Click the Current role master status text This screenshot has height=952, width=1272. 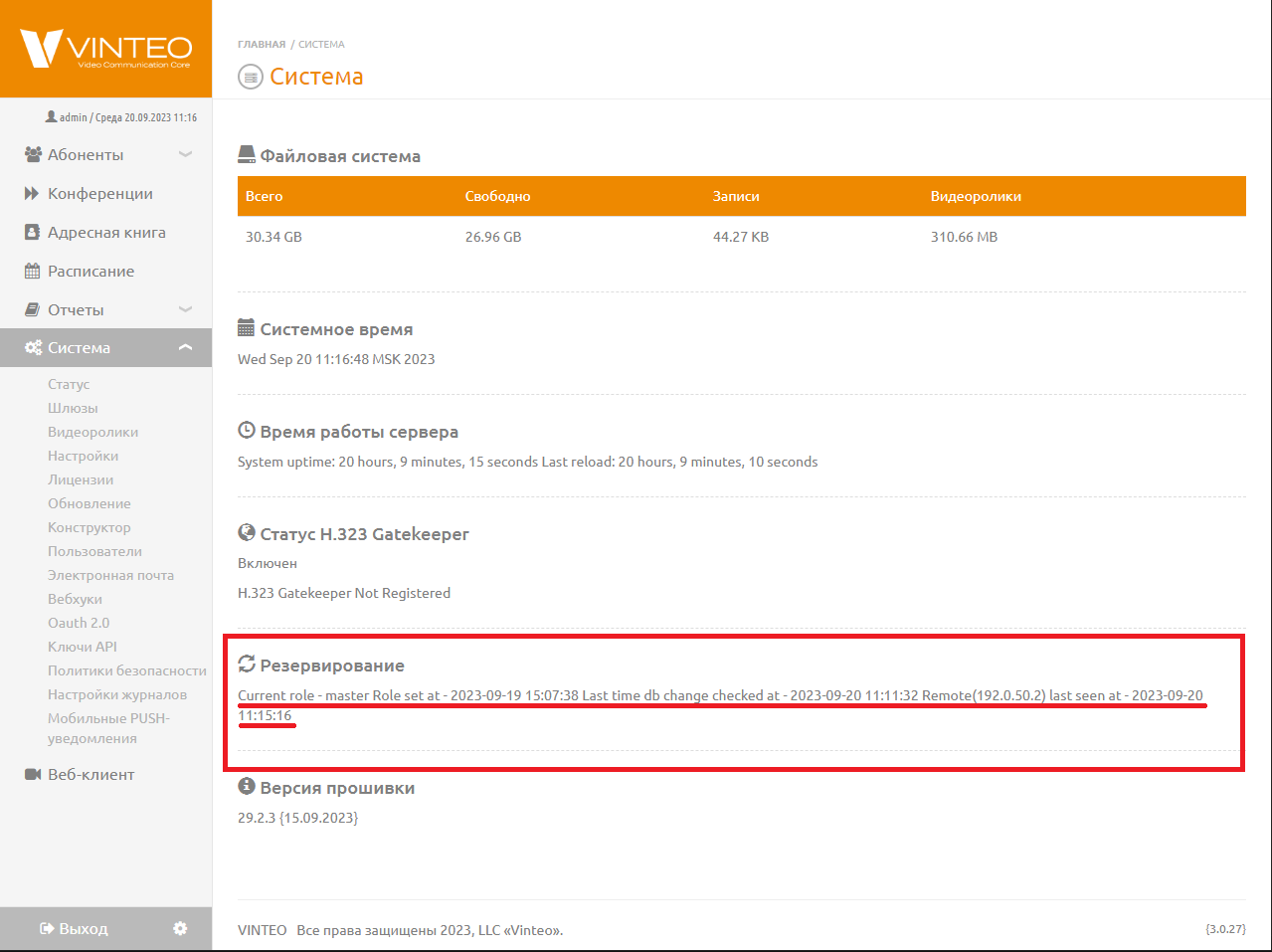coord(720,705)
